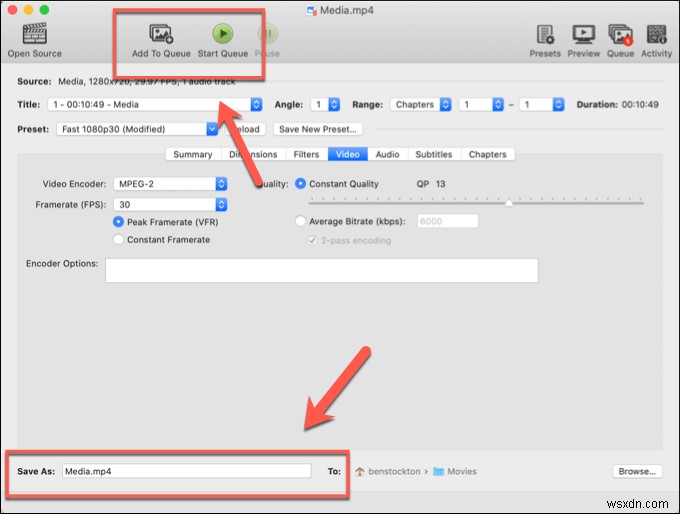Viewport: 680px width, 514px height.
Task: Open the starting chapter dropdown
Action: [x=481, y=105]
